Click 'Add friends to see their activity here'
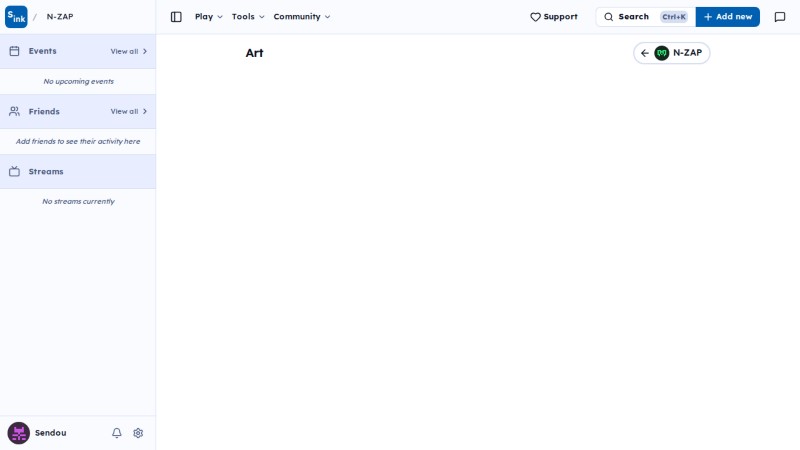 pyautogui.click(x=78, y=141)
